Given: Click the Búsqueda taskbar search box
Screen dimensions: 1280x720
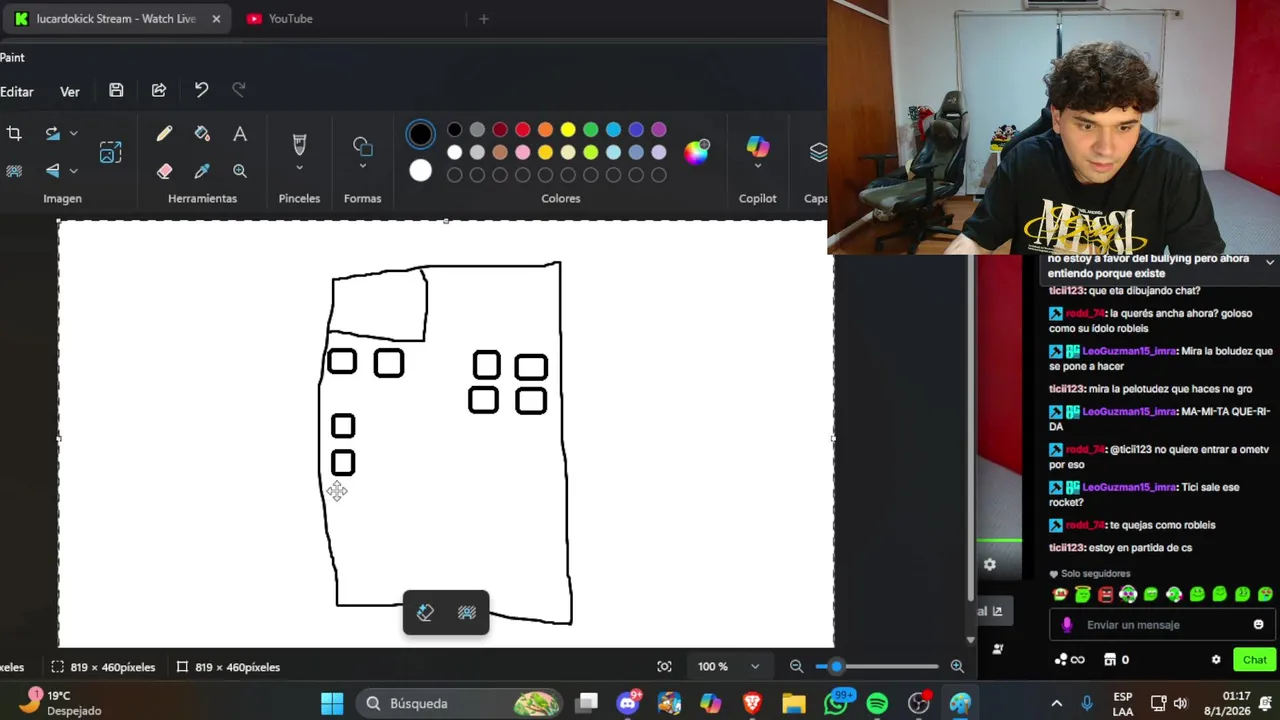Looking at the screenshot, I should tap(461, 703).
